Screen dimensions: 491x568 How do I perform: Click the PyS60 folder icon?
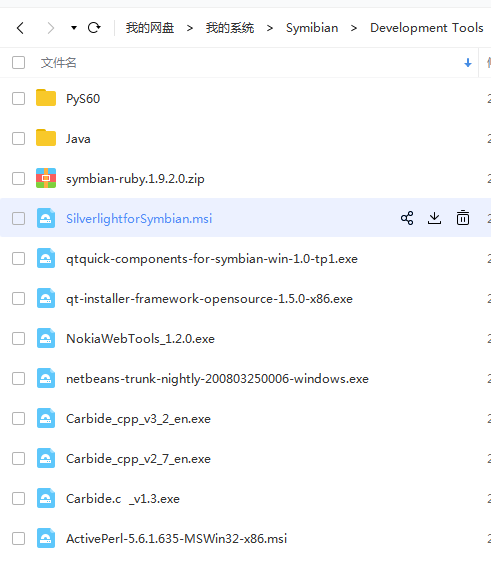click(46, 98)
